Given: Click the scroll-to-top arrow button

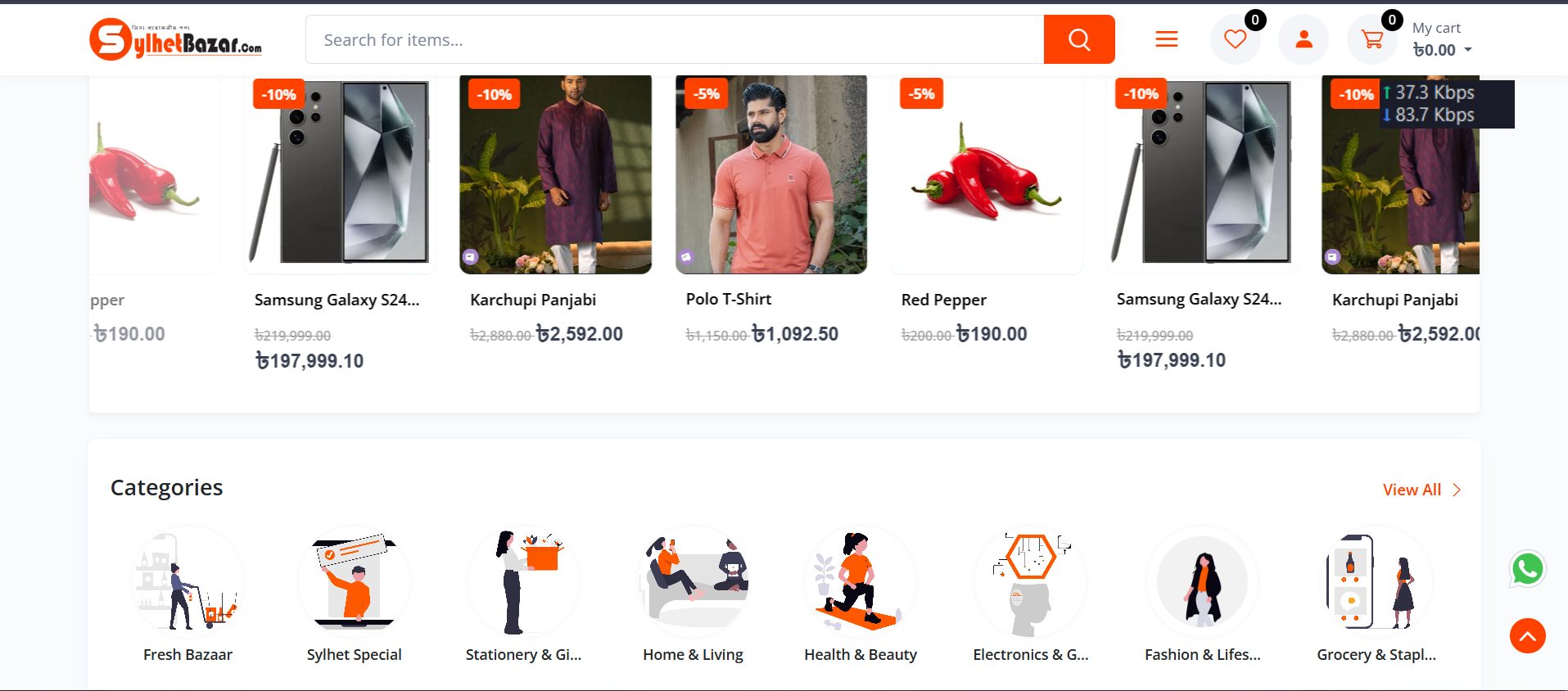Looking at the screenshot, I should tap(1527, 636).
